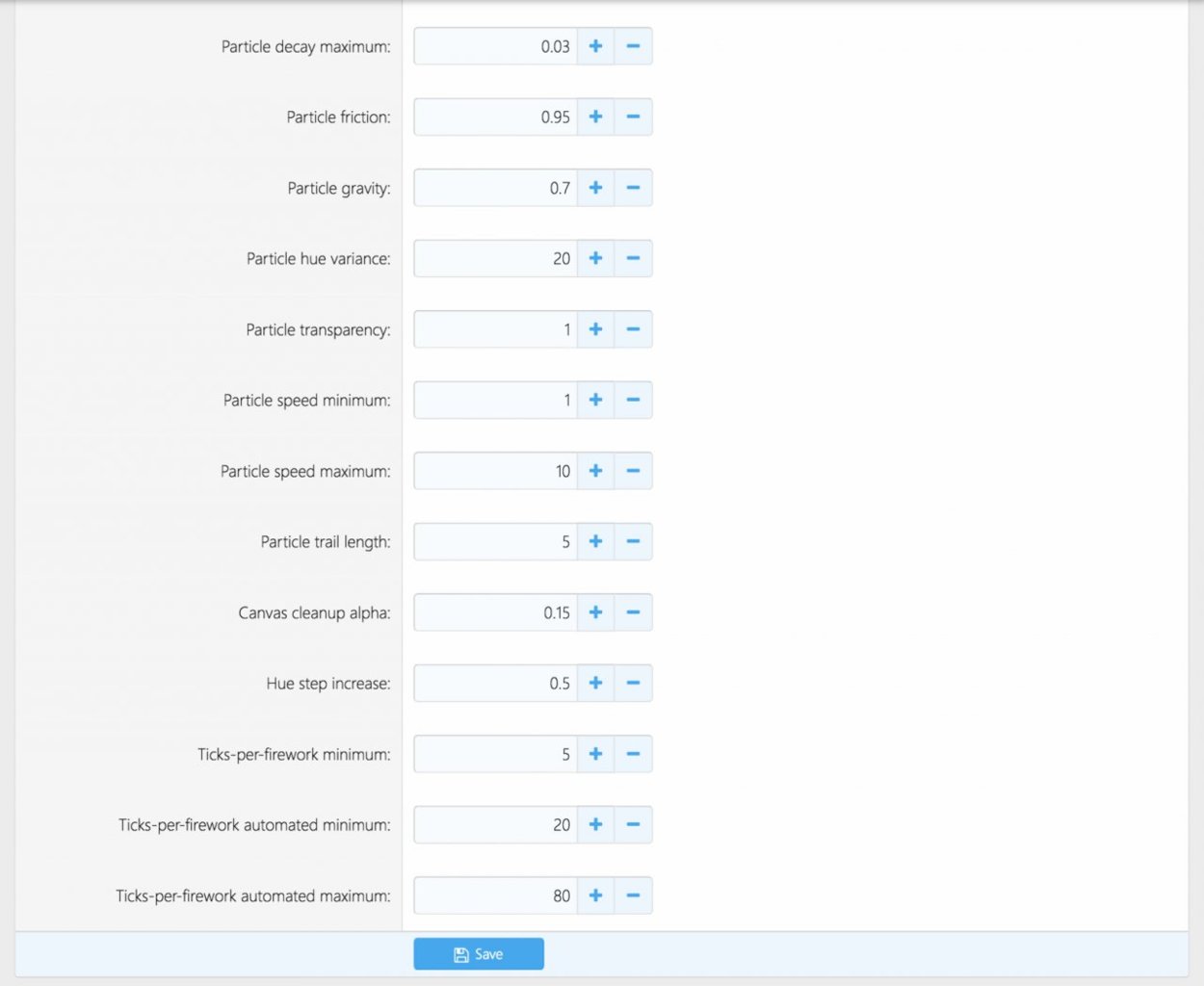Focus Particle speed maximum text box

pyautogui.click(x=495, y=471)
